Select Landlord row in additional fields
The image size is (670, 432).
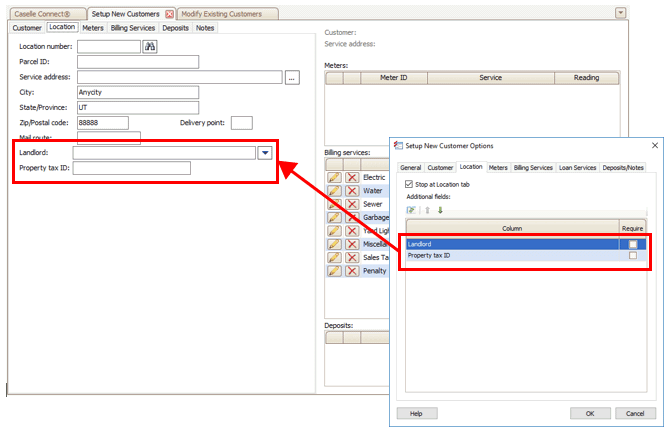[x=526, y=244]
